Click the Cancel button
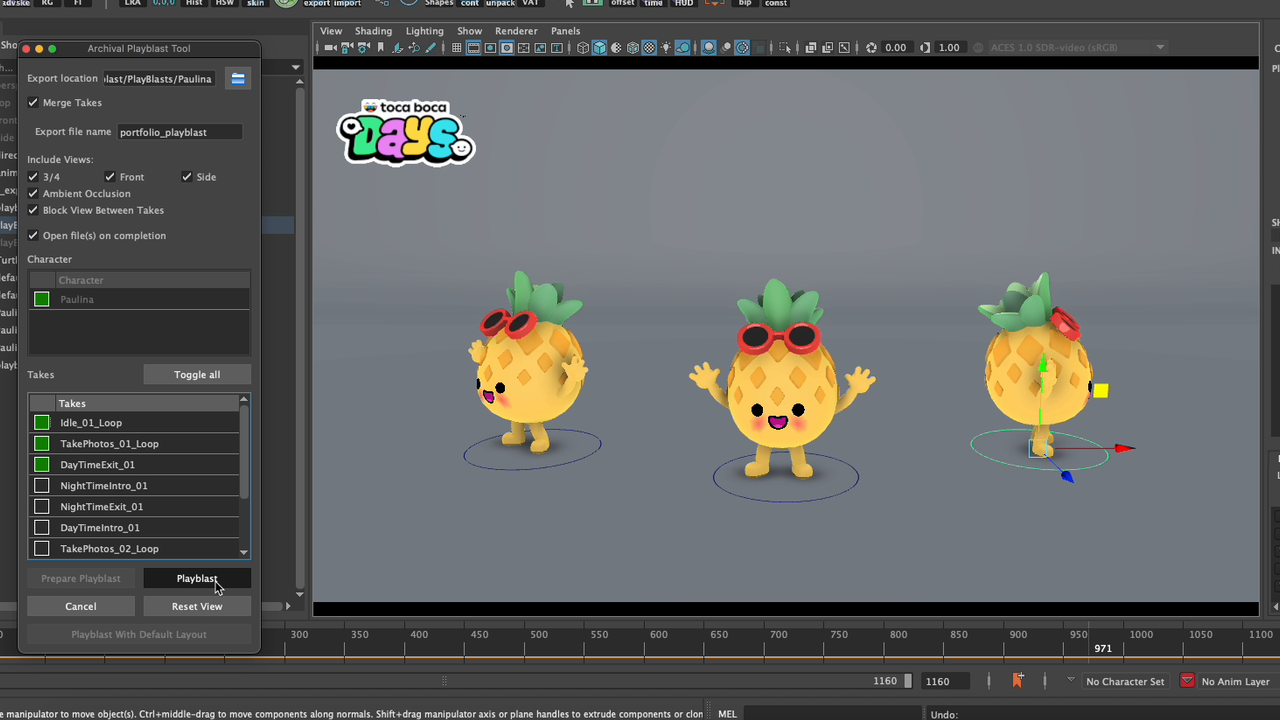Viewport: 1280px width, 720px height. [x=80, y=606]
